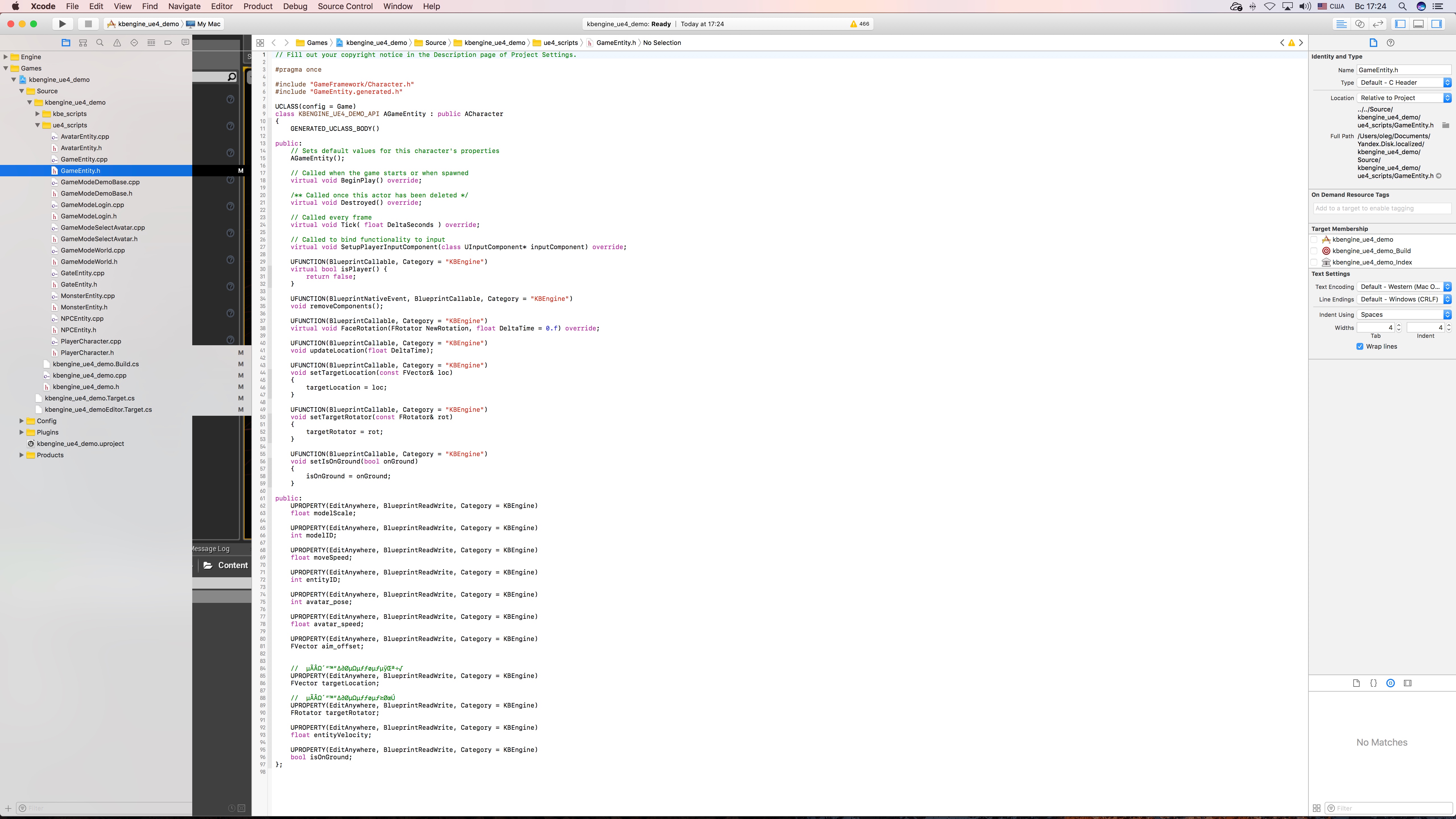1456x819 pixels.
Task: Open the Media library icon
Action: 1408,683
